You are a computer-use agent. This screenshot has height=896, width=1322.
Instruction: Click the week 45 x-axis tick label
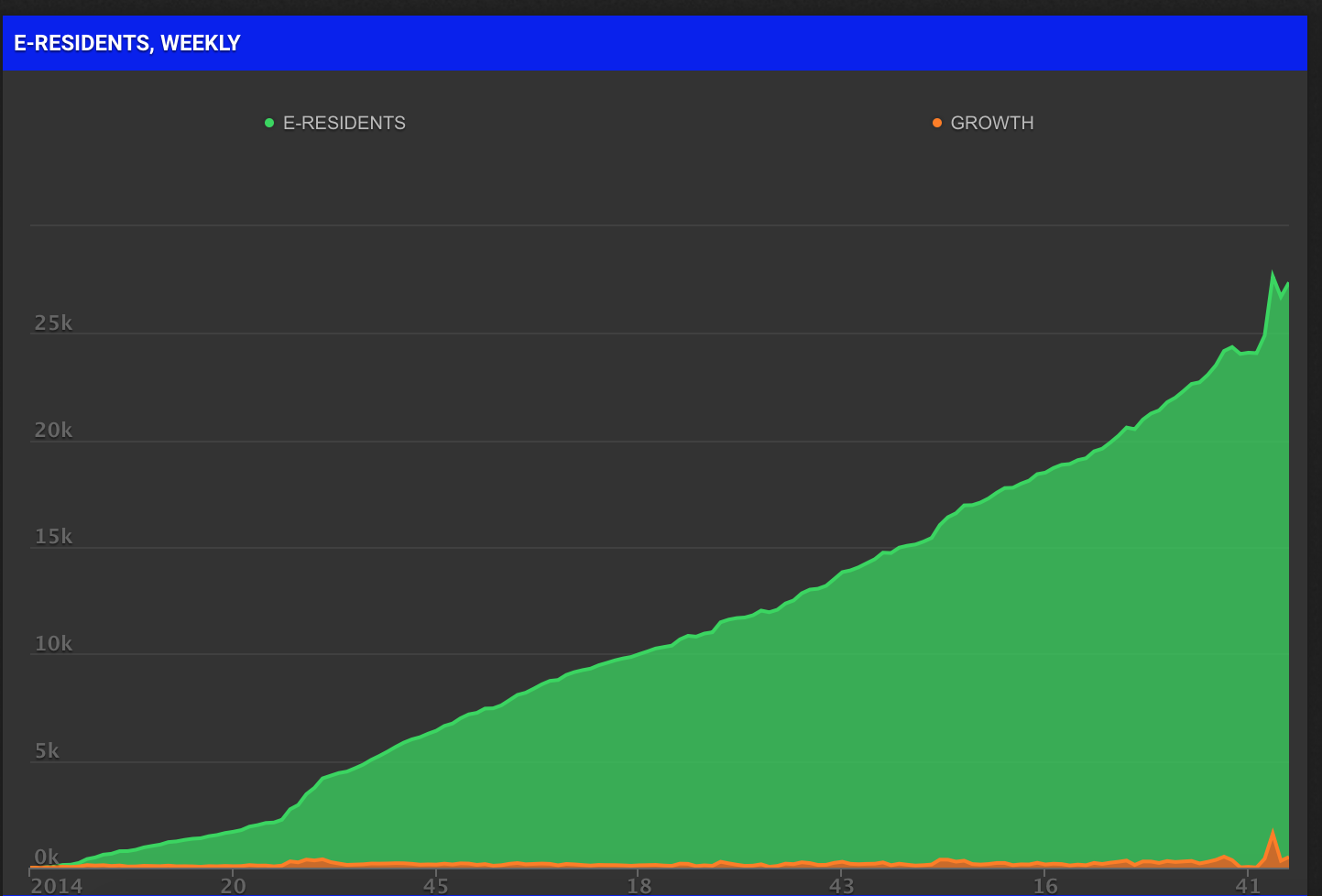click(436, 885)
